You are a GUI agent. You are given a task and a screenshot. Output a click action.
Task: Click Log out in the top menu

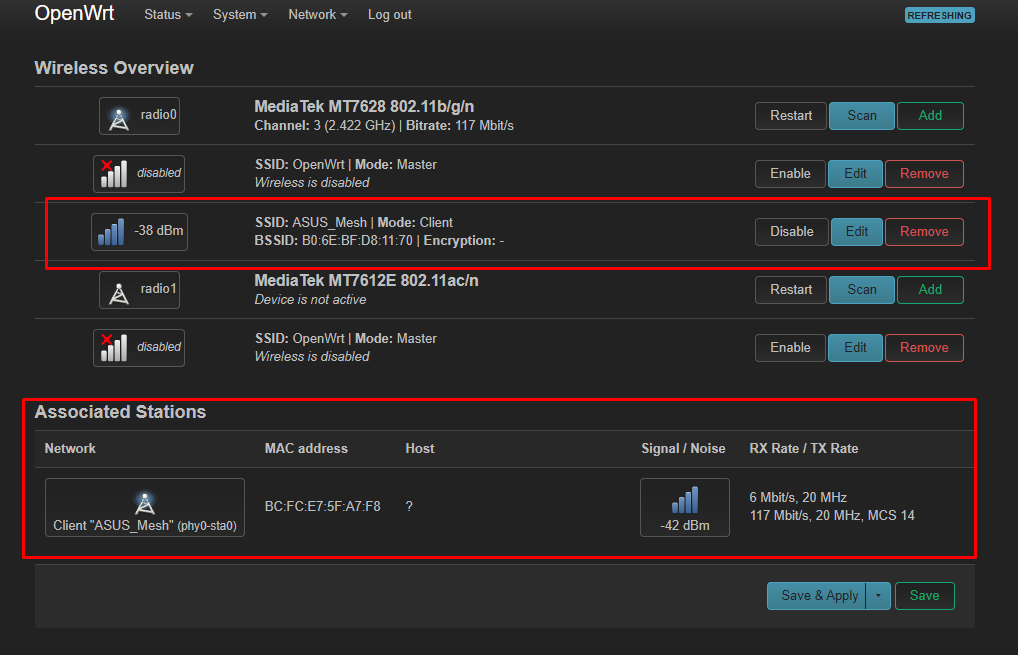[390, 14]
